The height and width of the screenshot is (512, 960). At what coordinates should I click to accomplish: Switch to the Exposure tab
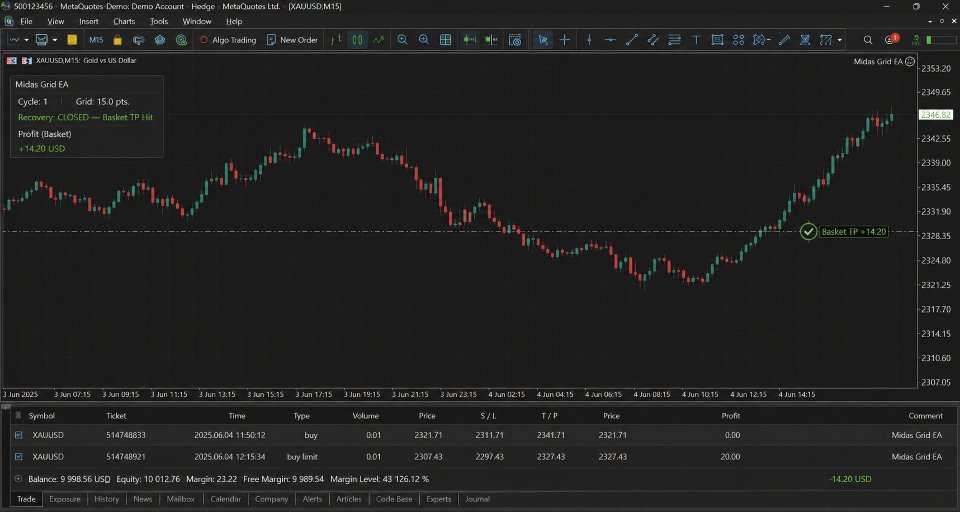(x=65, y=499)
